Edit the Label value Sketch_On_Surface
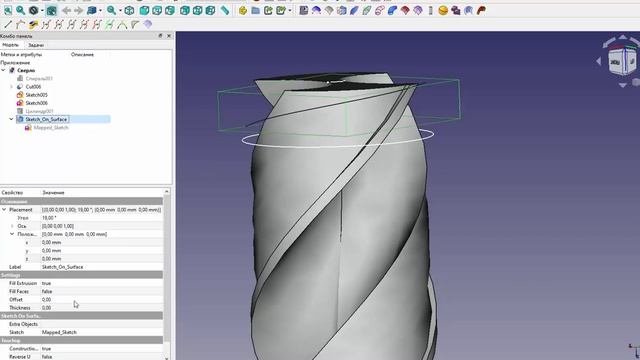 pos(102,267)
